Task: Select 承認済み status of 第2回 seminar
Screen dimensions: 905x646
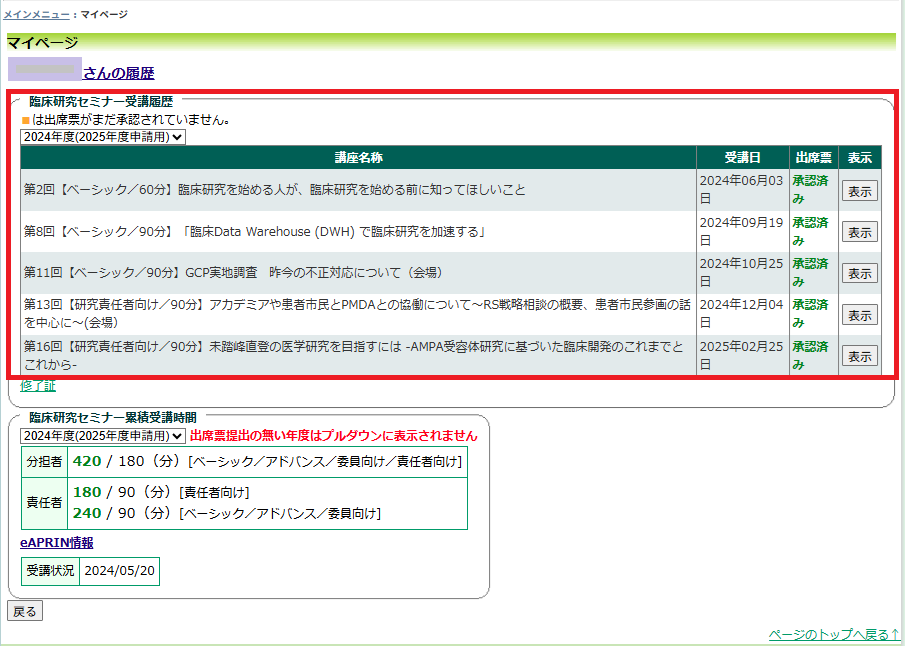Action: click(810, 190)
